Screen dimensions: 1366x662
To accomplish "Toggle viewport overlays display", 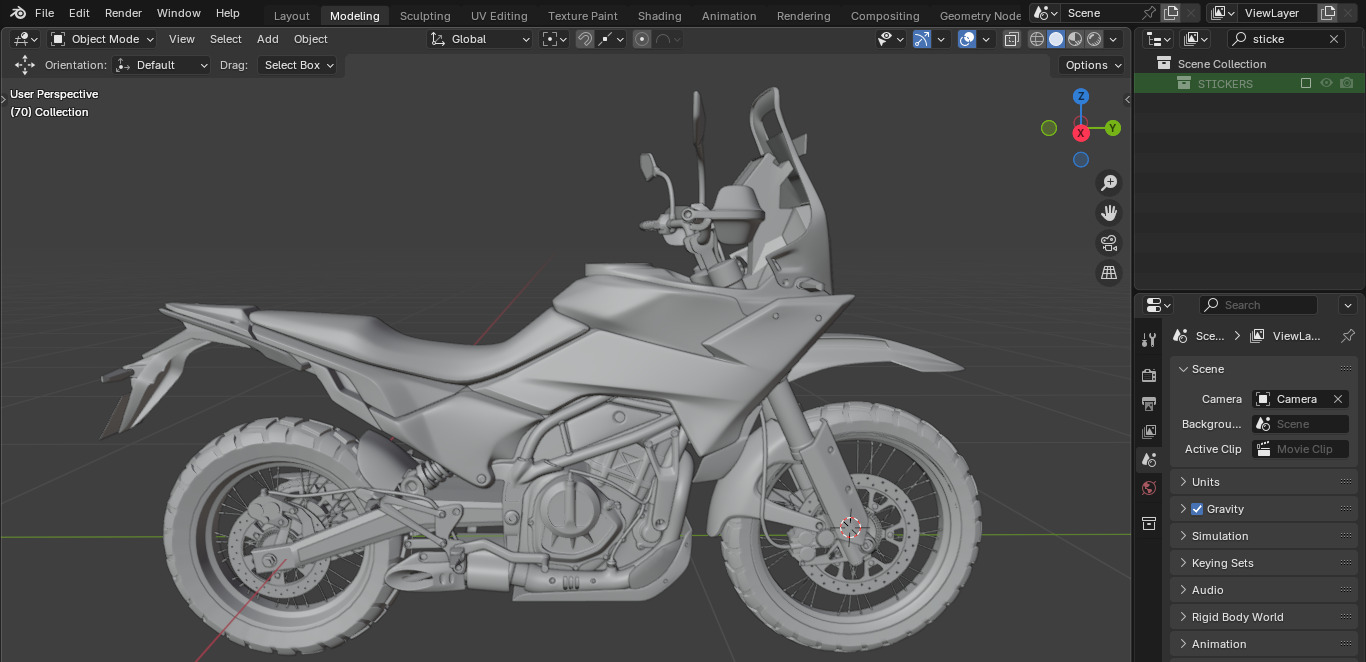I will [x=967, y=39].
